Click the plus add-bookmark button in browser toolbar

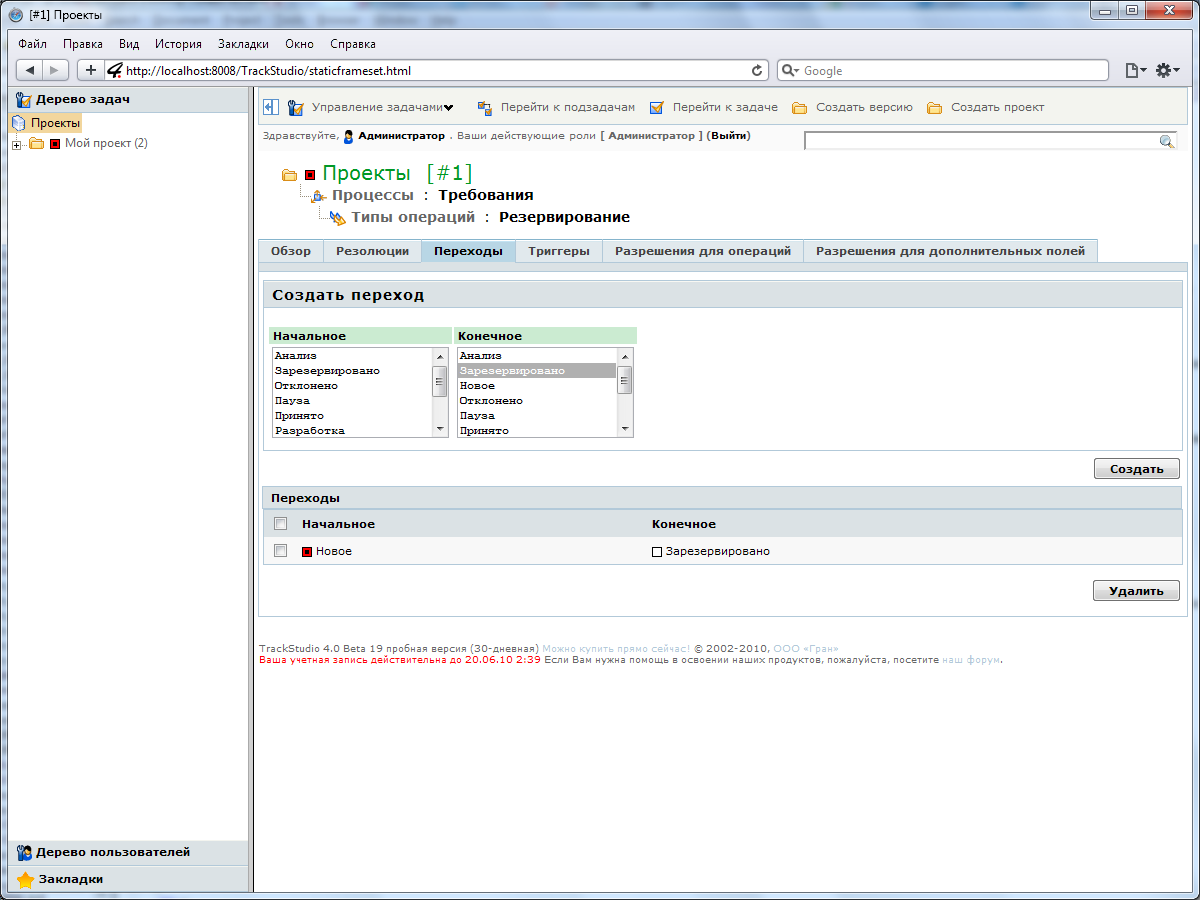[x=91, y=70]
